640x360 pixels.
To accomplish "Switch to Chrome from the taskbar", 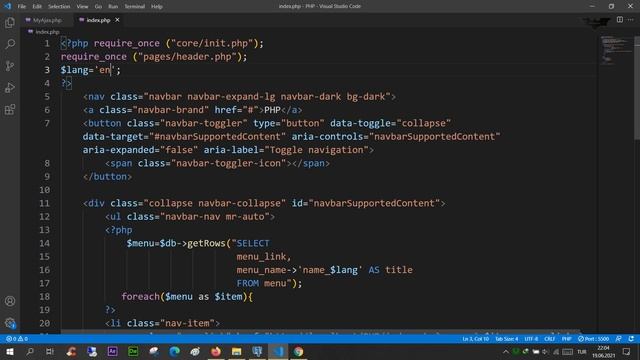I will 298,351.
